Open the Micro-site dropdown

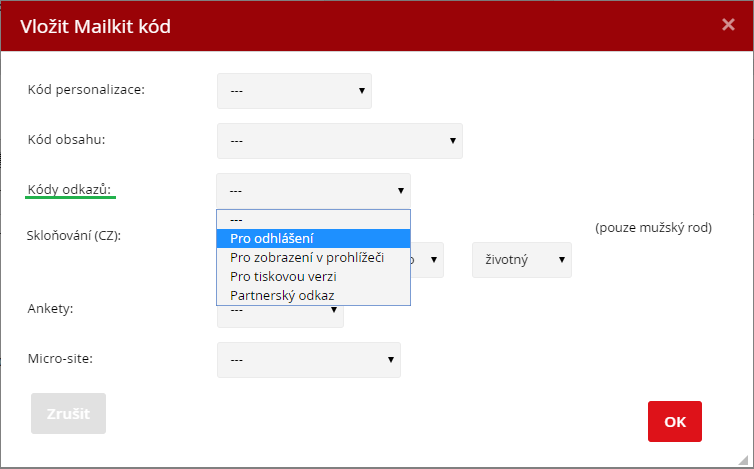tap(309, 360)
